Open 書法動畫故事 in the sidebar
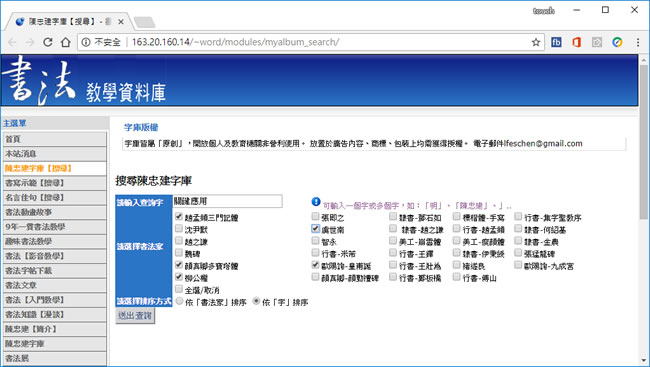The width and height of the screenshot is (650, 367). pos(54,212)
